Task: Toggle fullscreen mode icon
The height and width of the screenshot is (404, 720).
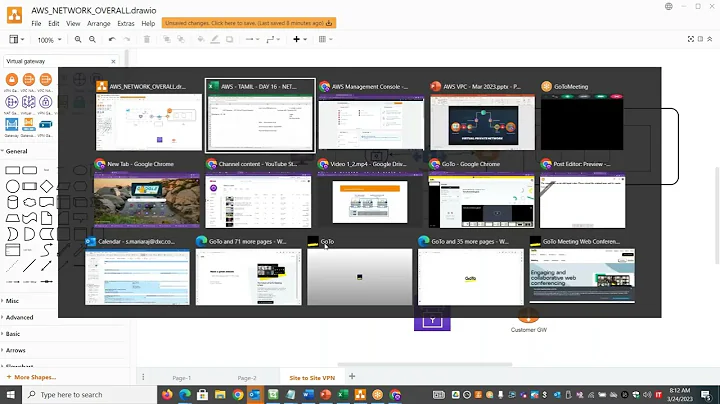Action: [691, 39]
